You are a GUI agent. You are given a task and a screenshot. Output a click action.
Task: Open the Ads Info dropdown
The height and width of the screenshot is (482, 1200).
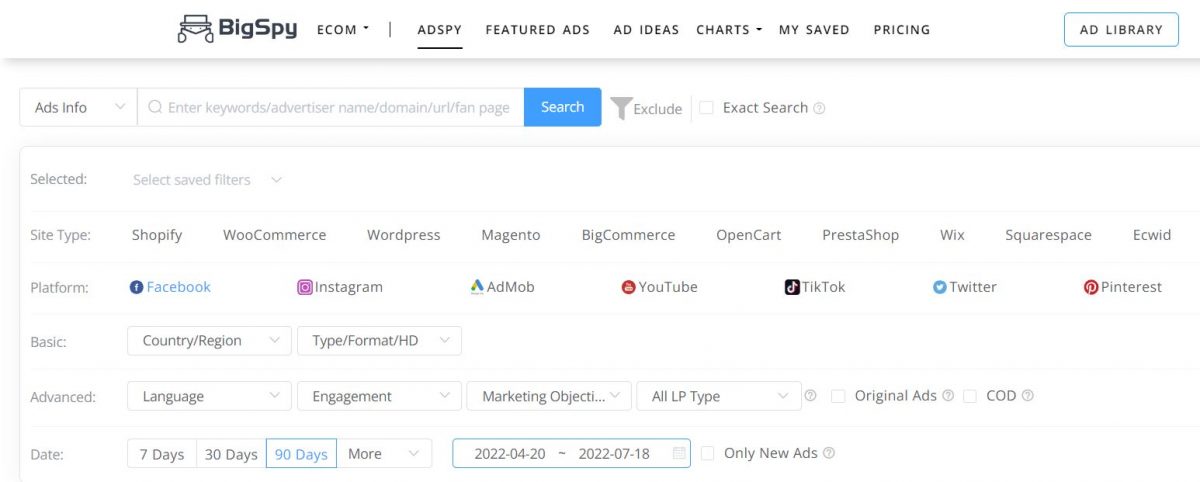(78, 107)
